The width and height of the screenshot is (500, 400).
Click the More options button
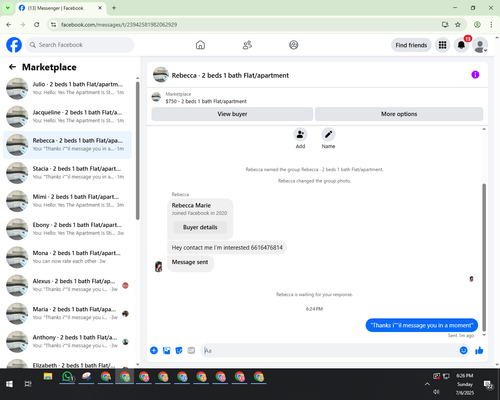399,114
